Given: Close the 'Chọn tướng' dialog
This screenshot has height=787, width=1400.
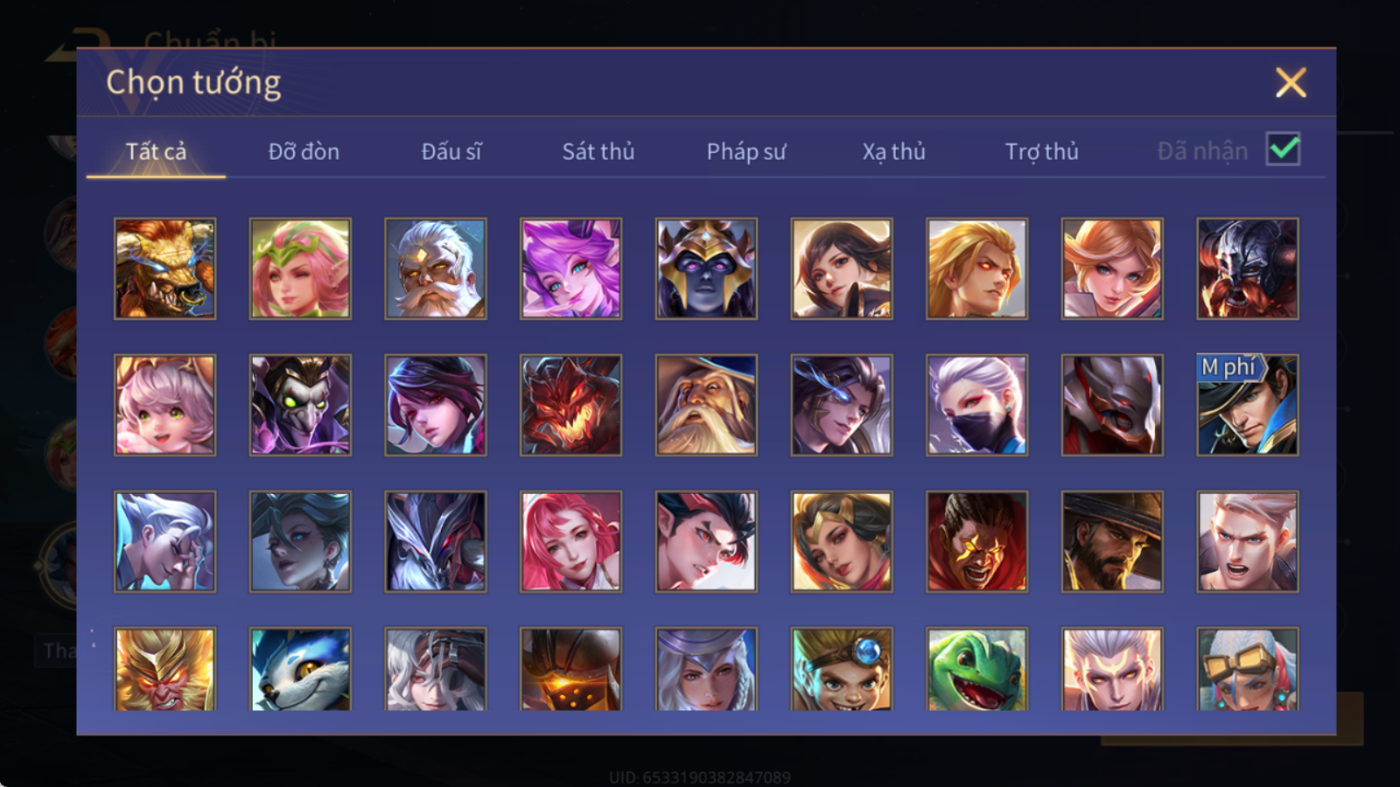Looking at the screenshot, I should click(x=1291, y=82).
